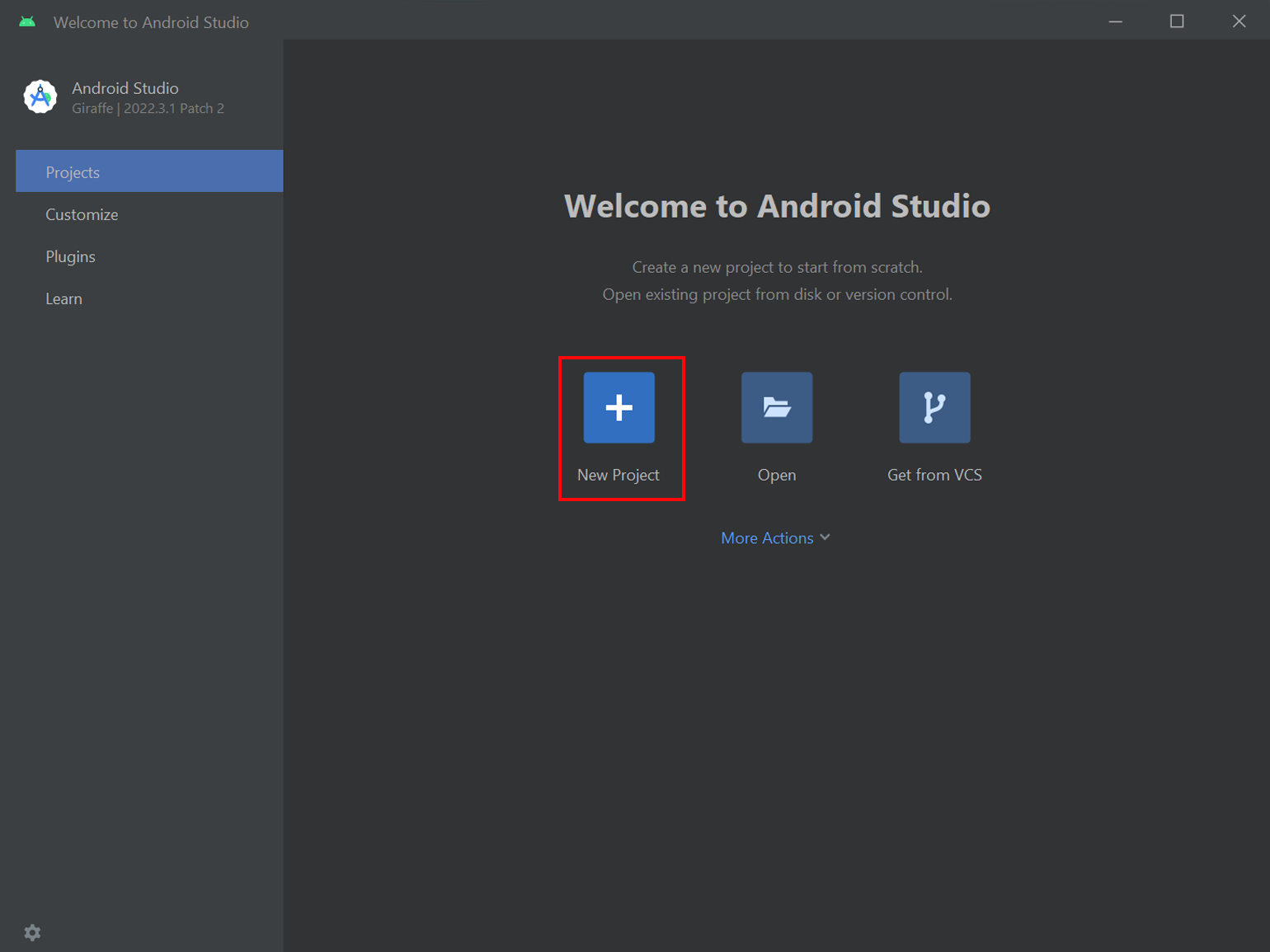Minimize the Welcome to Android Studio window

(x=1115, y=22)
